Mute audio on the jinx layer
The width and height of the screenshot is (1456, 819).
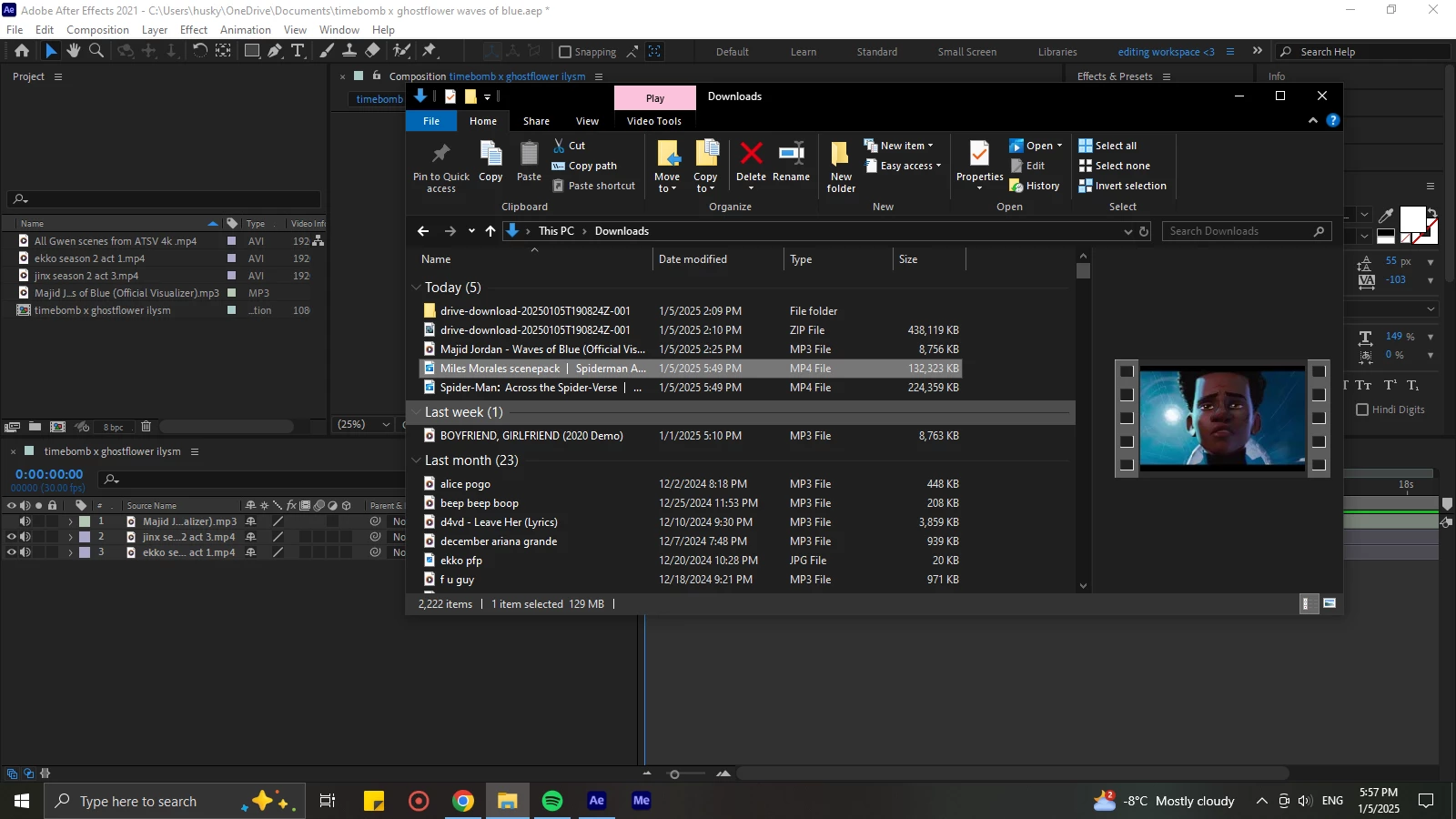pyautogui.click(x=25, y=537)
